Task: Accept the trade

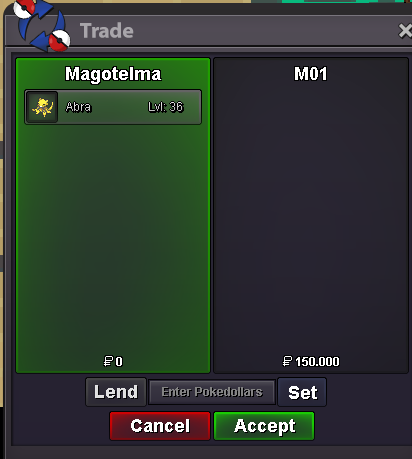Action: 264,426
